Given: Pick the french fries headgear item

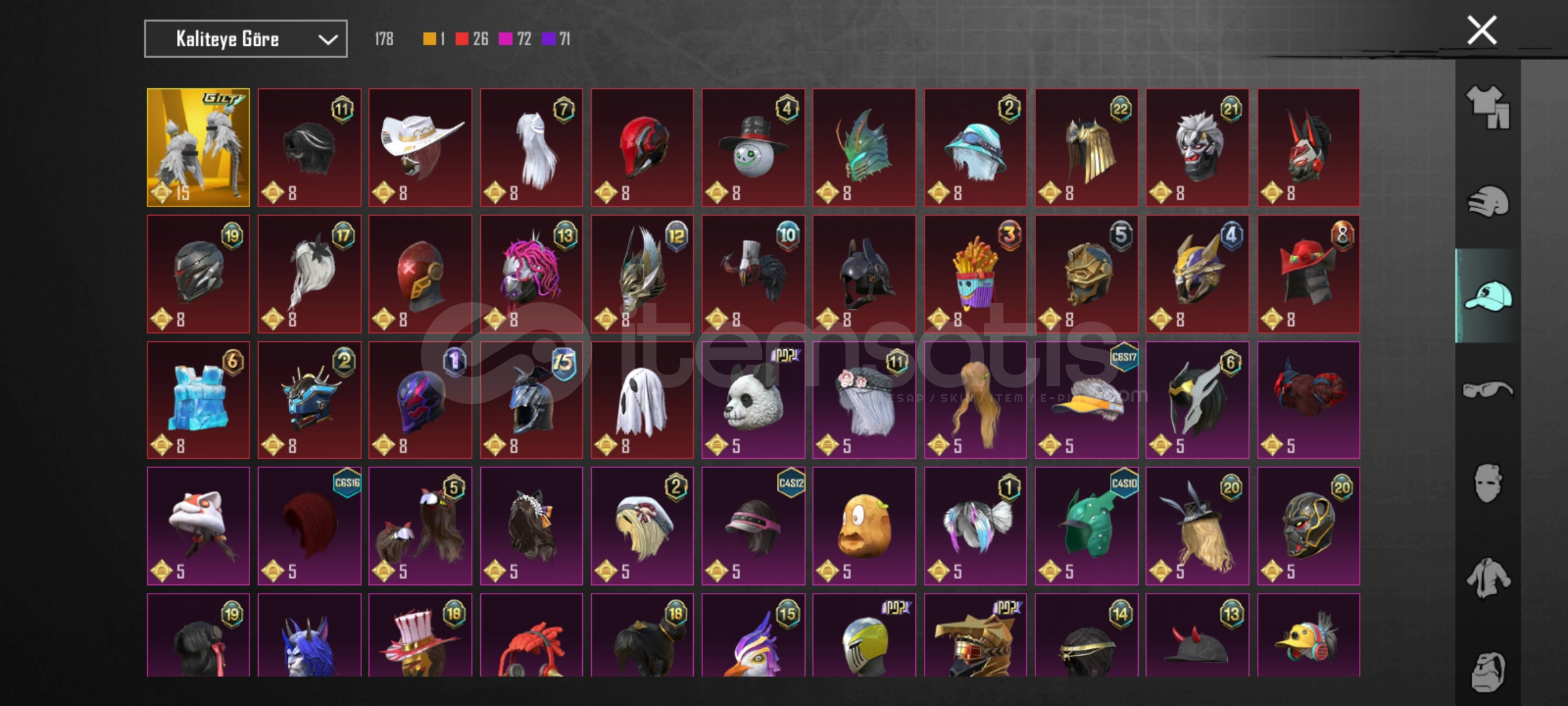Looking at the screenshot, I should (x=975, y=274).
